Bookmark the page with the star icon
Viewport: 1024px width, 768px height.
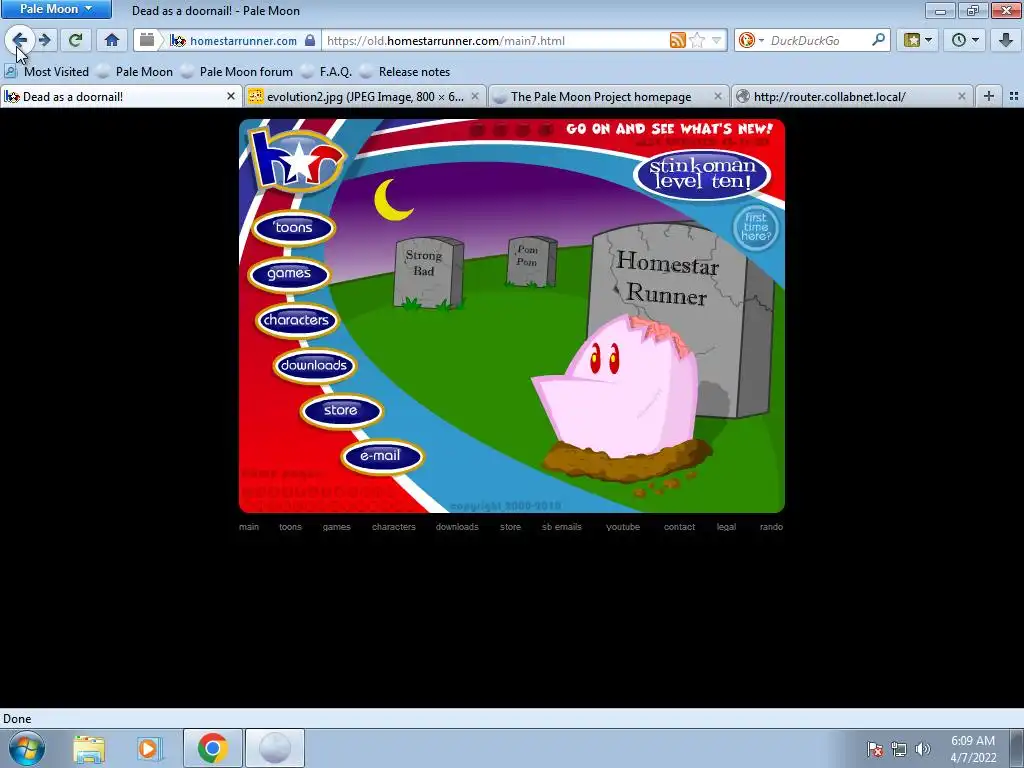[x=697, y=40]
